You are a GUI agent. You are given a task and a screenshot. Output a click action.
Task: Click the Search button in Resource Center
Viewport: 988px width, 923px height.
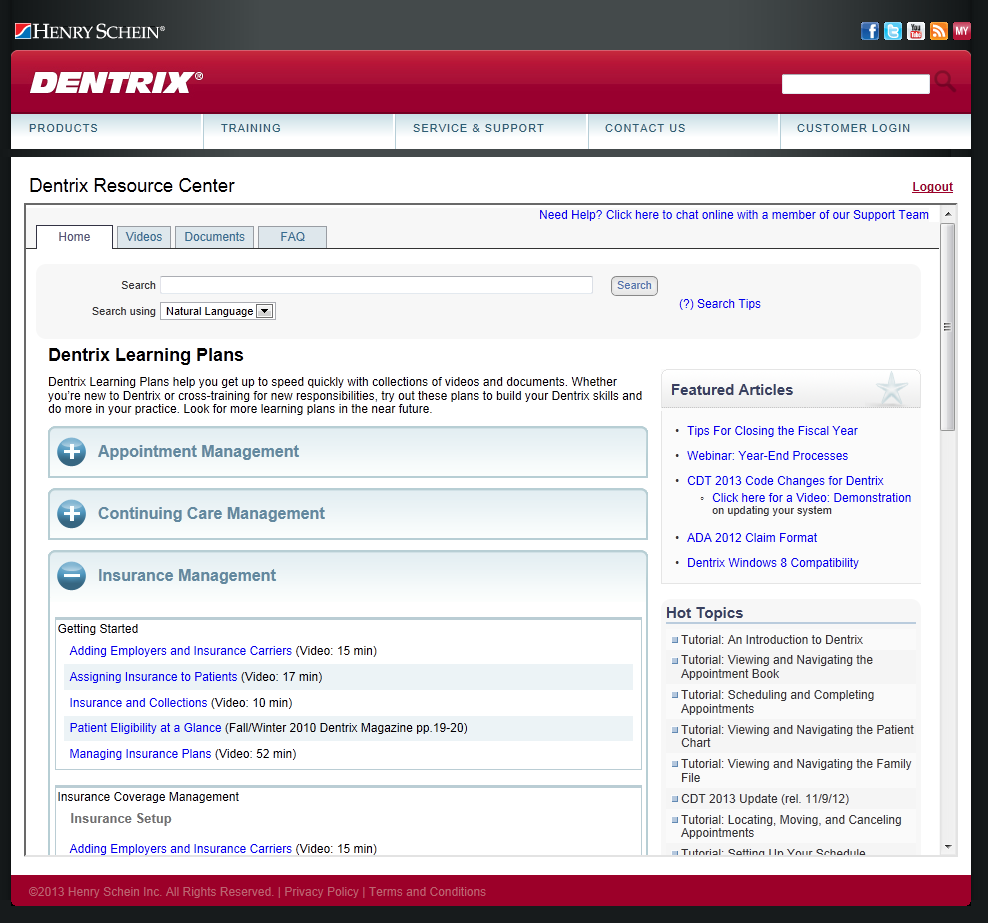pyautogui.click(x=634, y=285)
